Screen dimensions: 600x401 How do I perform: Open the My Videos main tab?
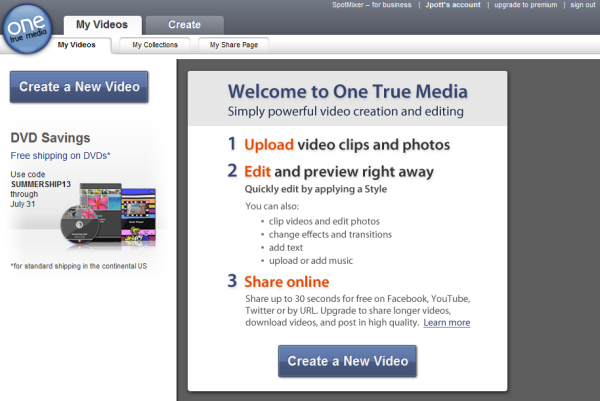click(x=102, y=25)
